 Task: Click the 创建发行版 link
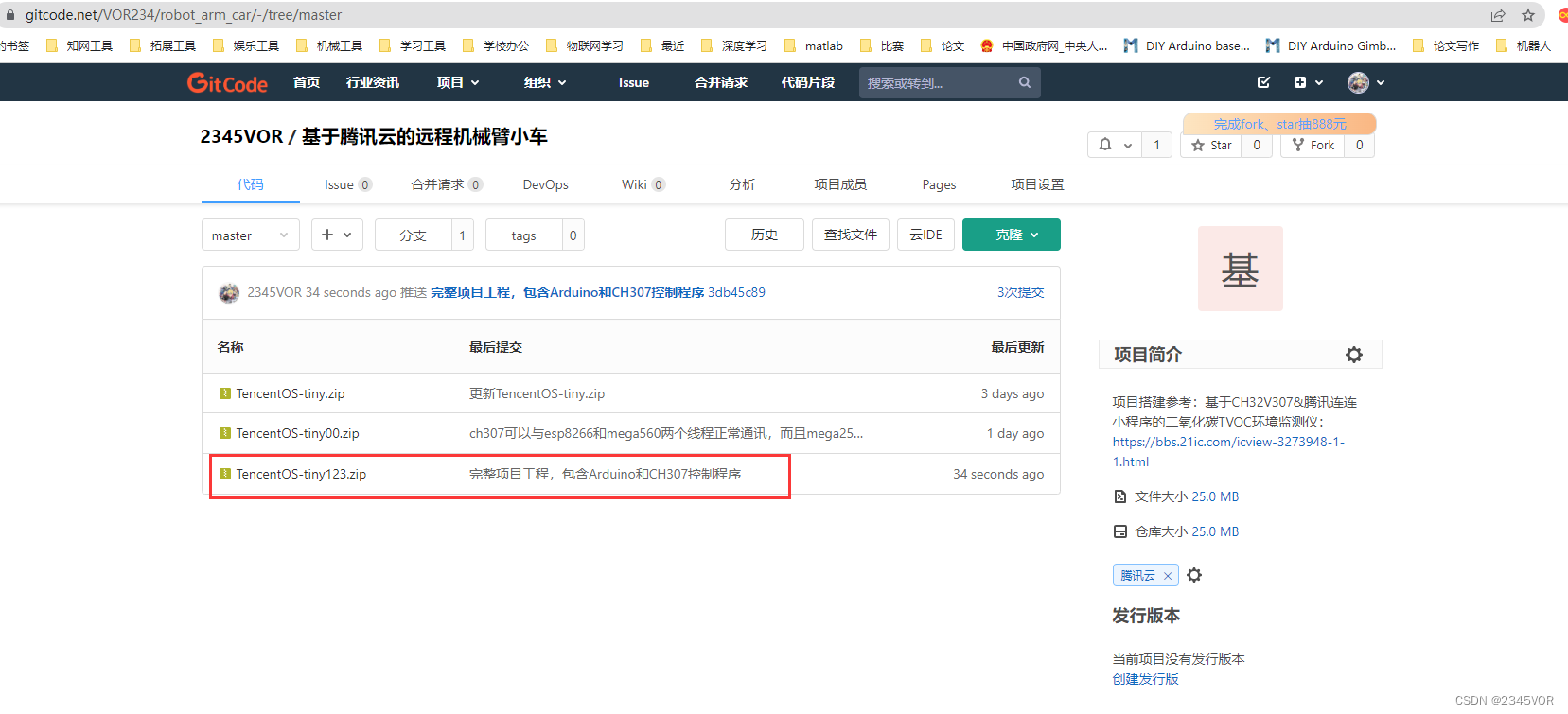pos(1145,679)
